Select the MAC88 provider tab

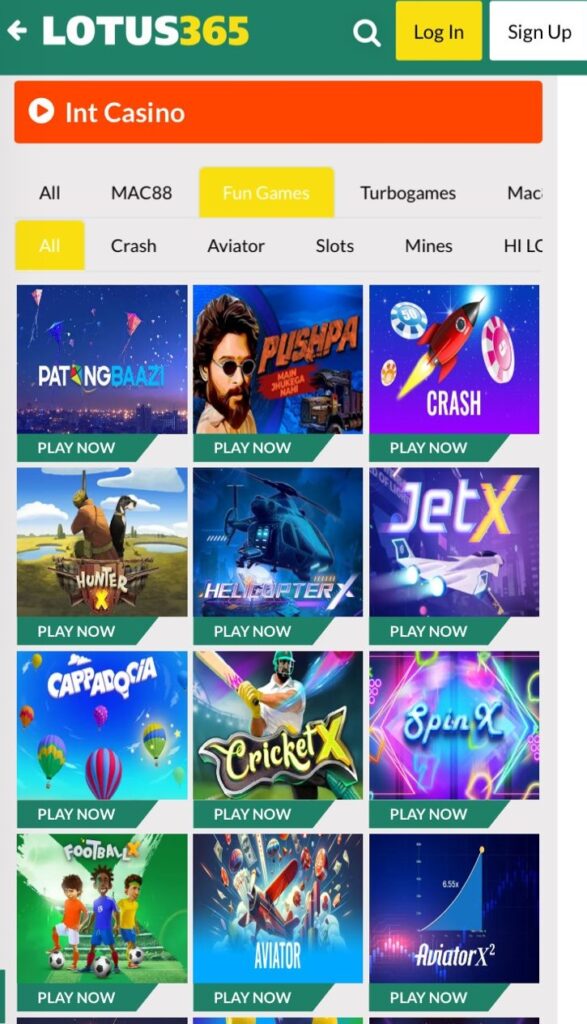pos(142,193)
